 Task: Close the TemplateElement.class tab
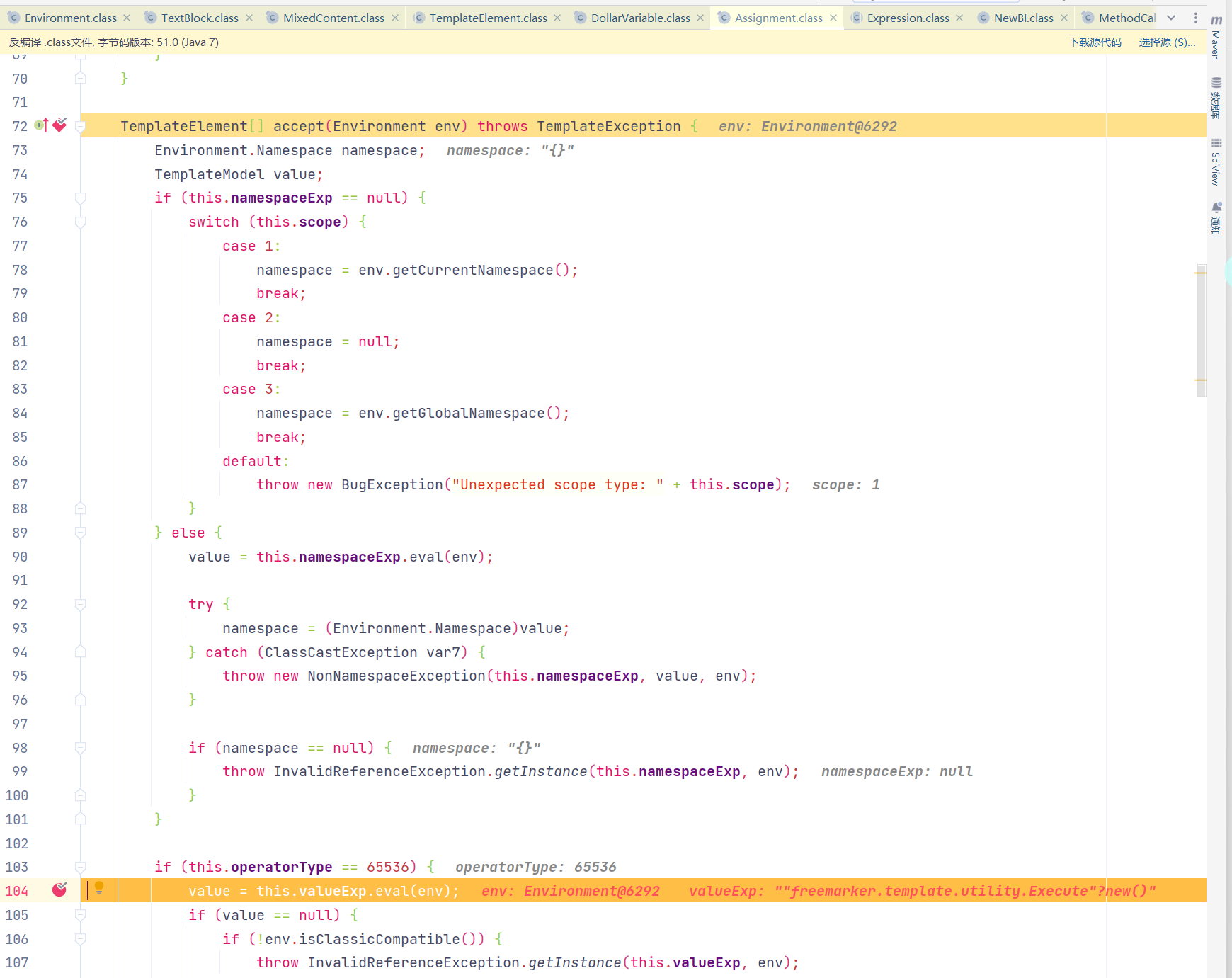[557, 18]
